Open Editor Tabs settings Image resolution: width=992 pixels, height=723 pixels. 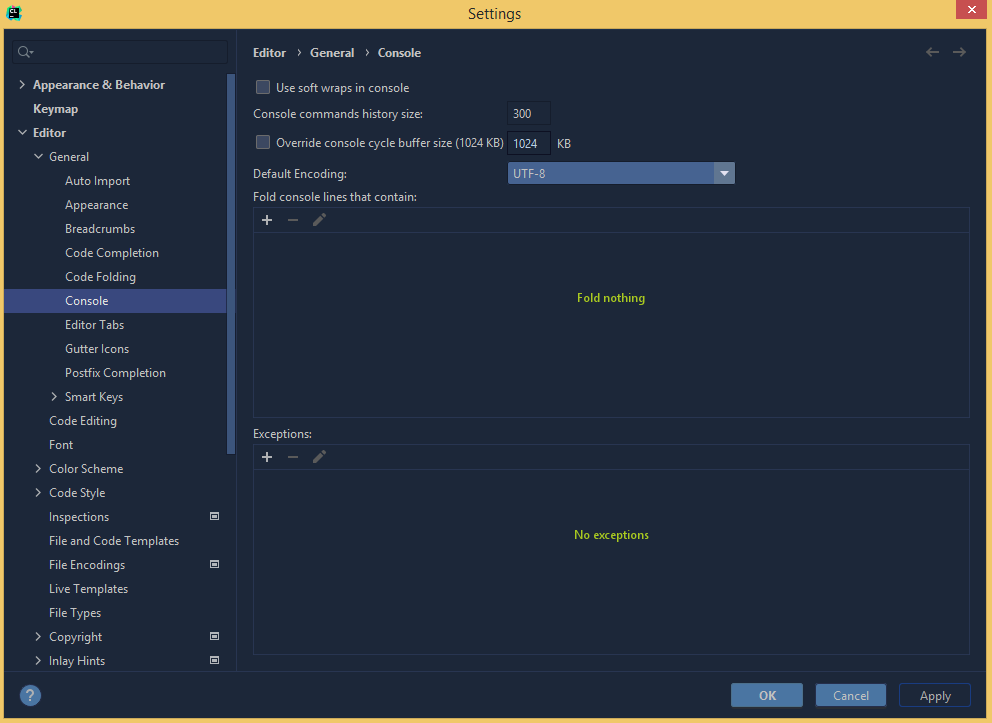94,324
